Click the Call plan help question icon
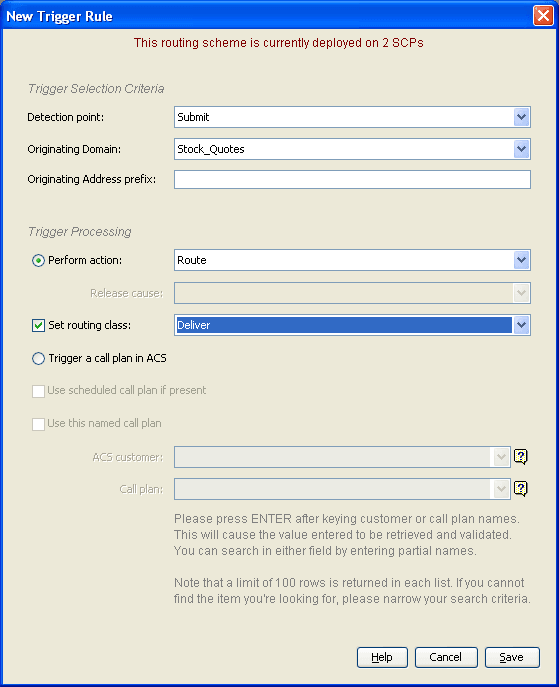 (520, 488)
